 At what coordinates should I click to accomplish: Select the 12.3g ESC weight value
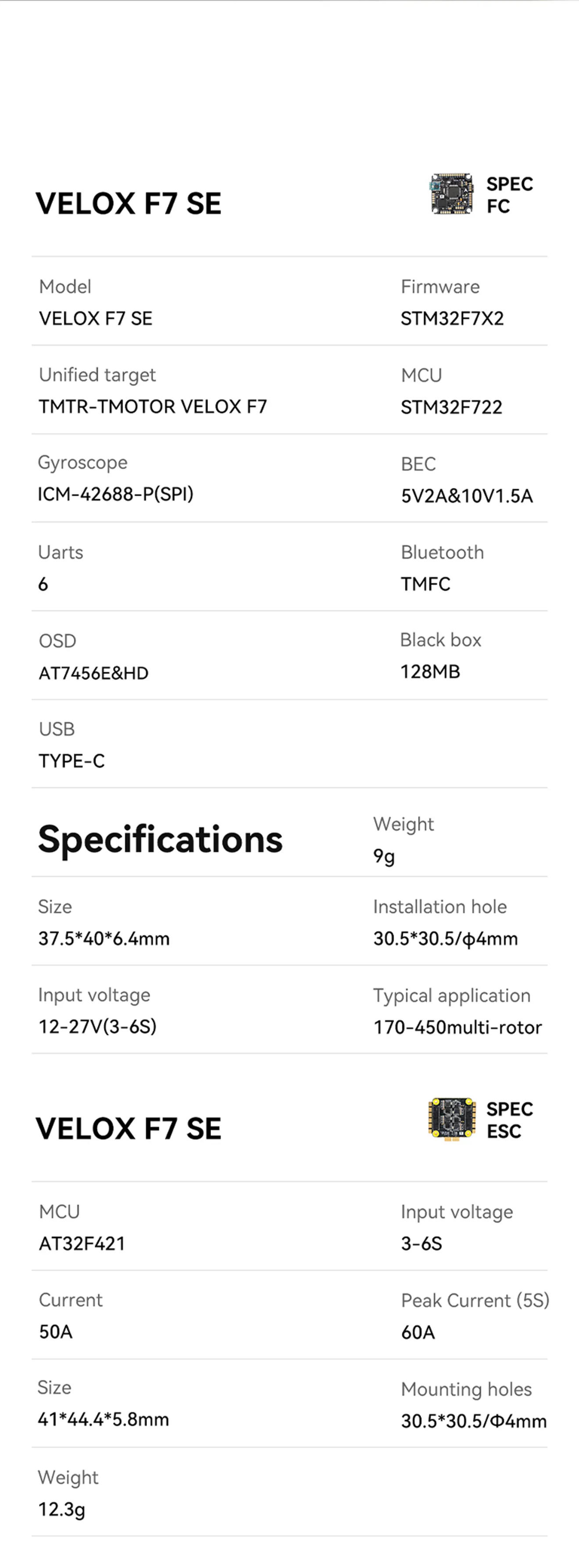pos(61,1510)
